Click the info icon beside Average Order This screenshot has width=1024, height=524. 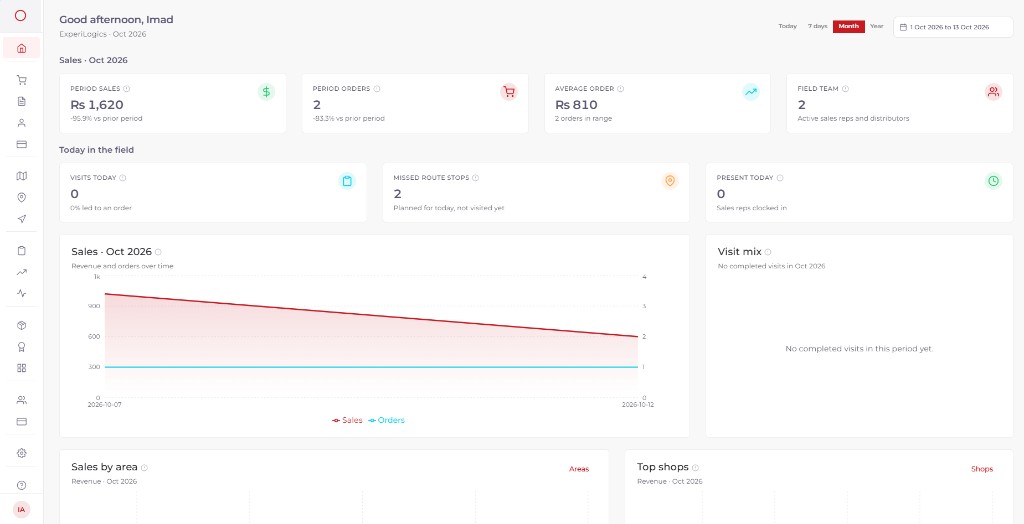pyautogui.click(x=620, y=89)
